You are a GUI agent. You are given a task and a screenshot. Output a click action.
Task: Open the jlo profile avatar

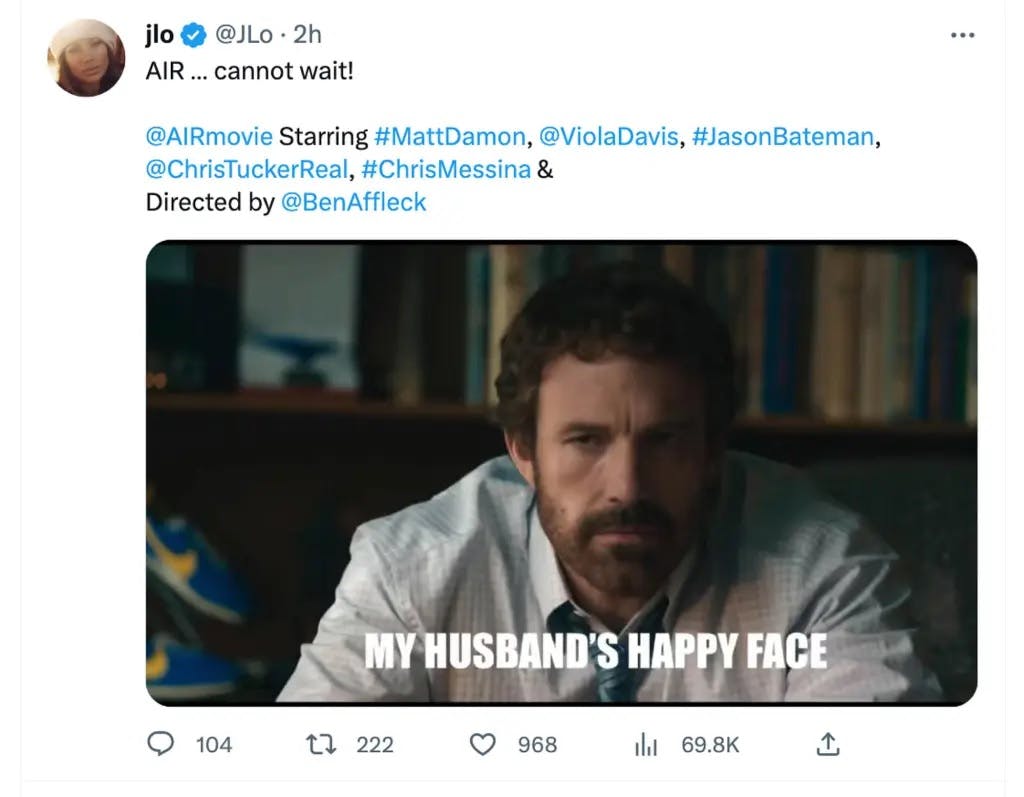tap(86, 57)
